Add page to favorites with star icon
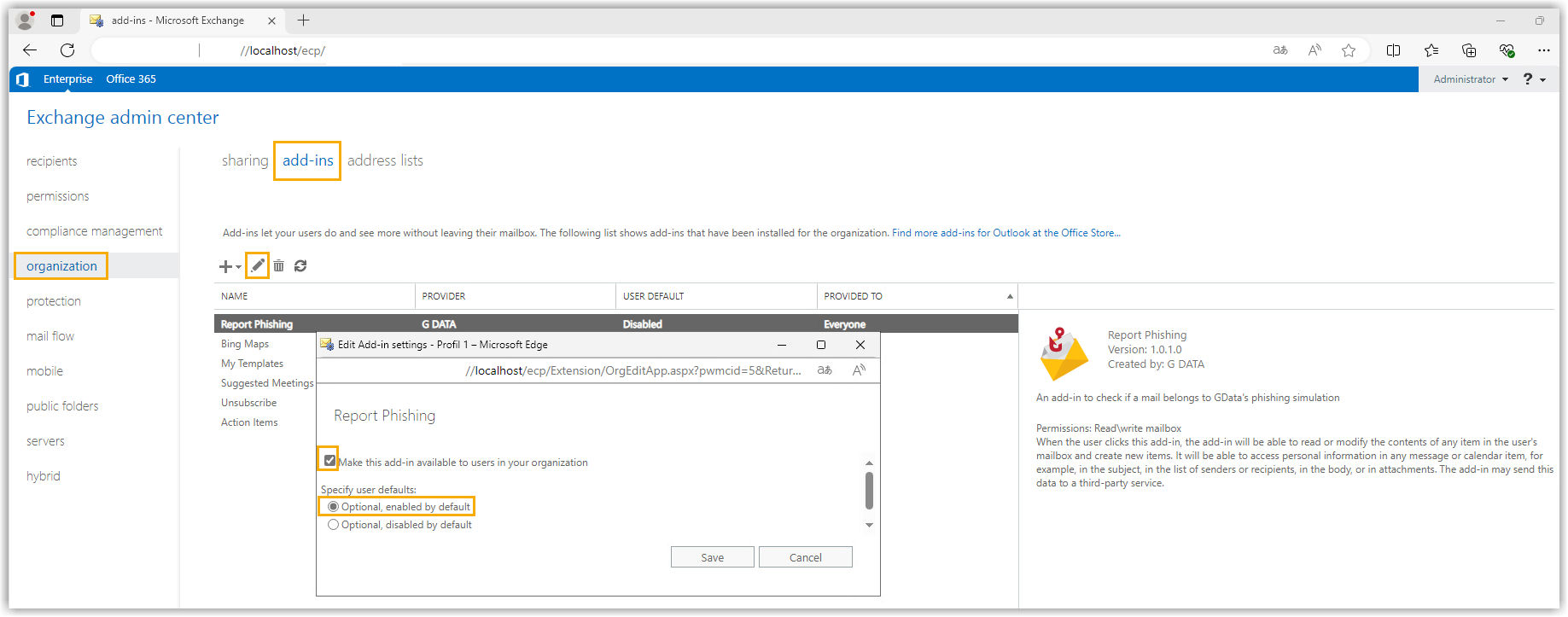This screenshot has width=1568, height=617. click(1349, 50)
